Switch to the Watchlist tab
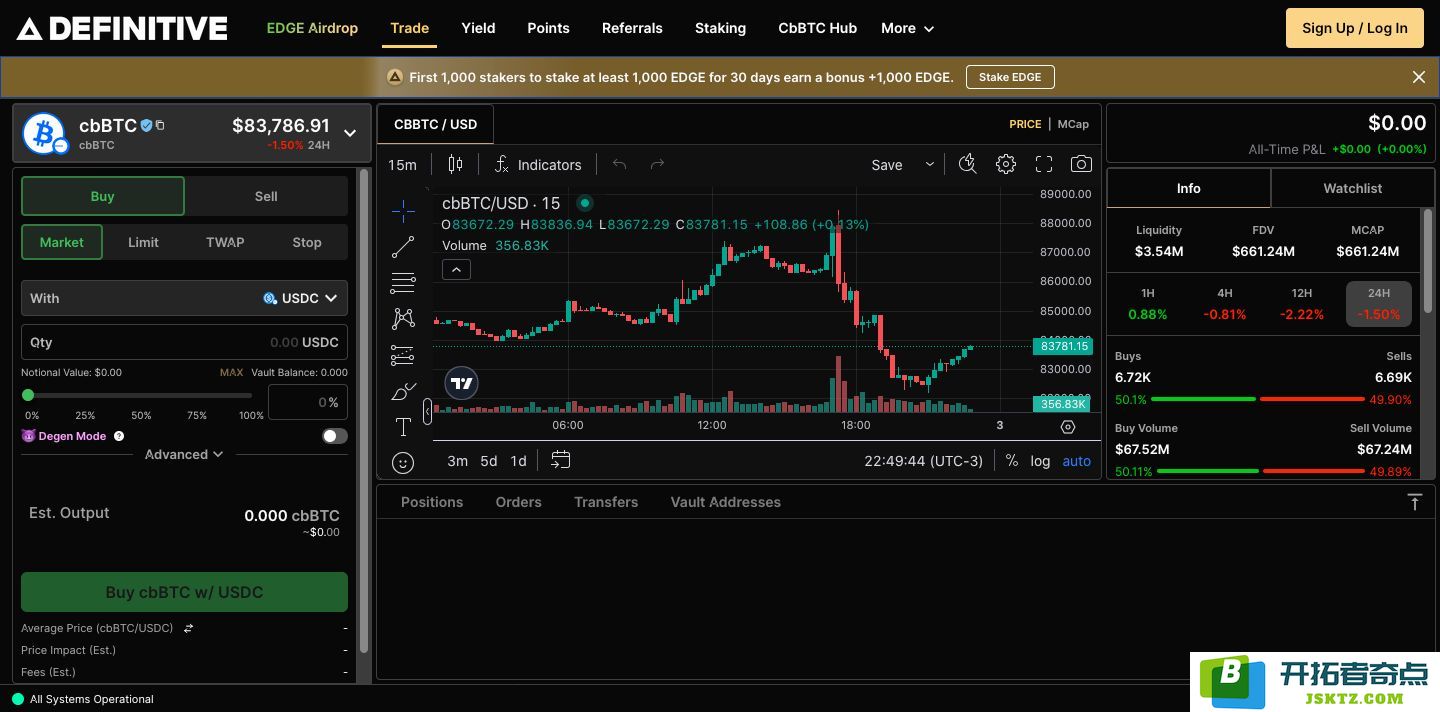This screenshot has height=712, width=1440. [1353, 188]
